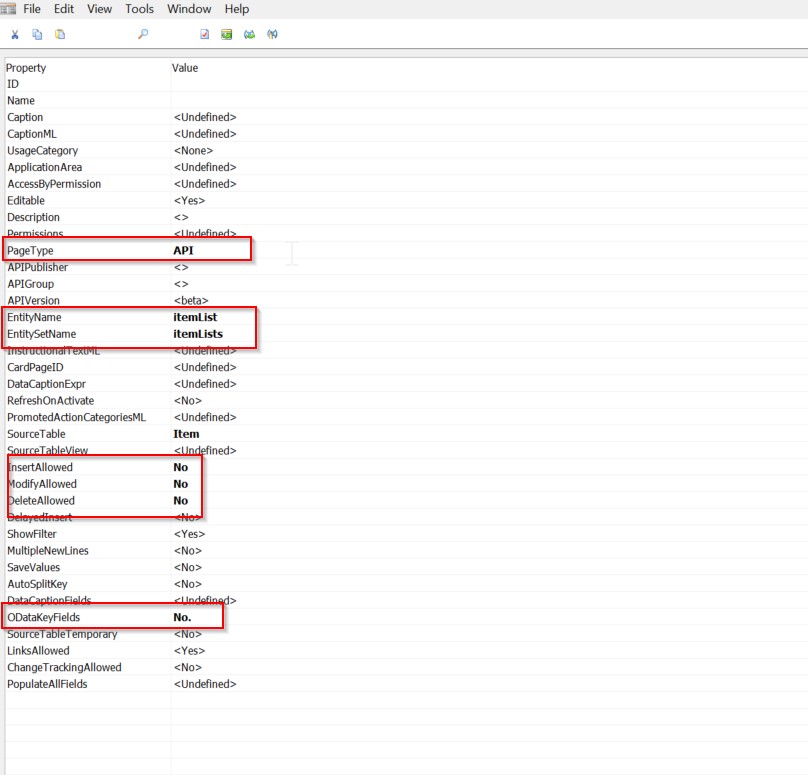Toggle the ModifyAllowed value No

pos(181,484)
